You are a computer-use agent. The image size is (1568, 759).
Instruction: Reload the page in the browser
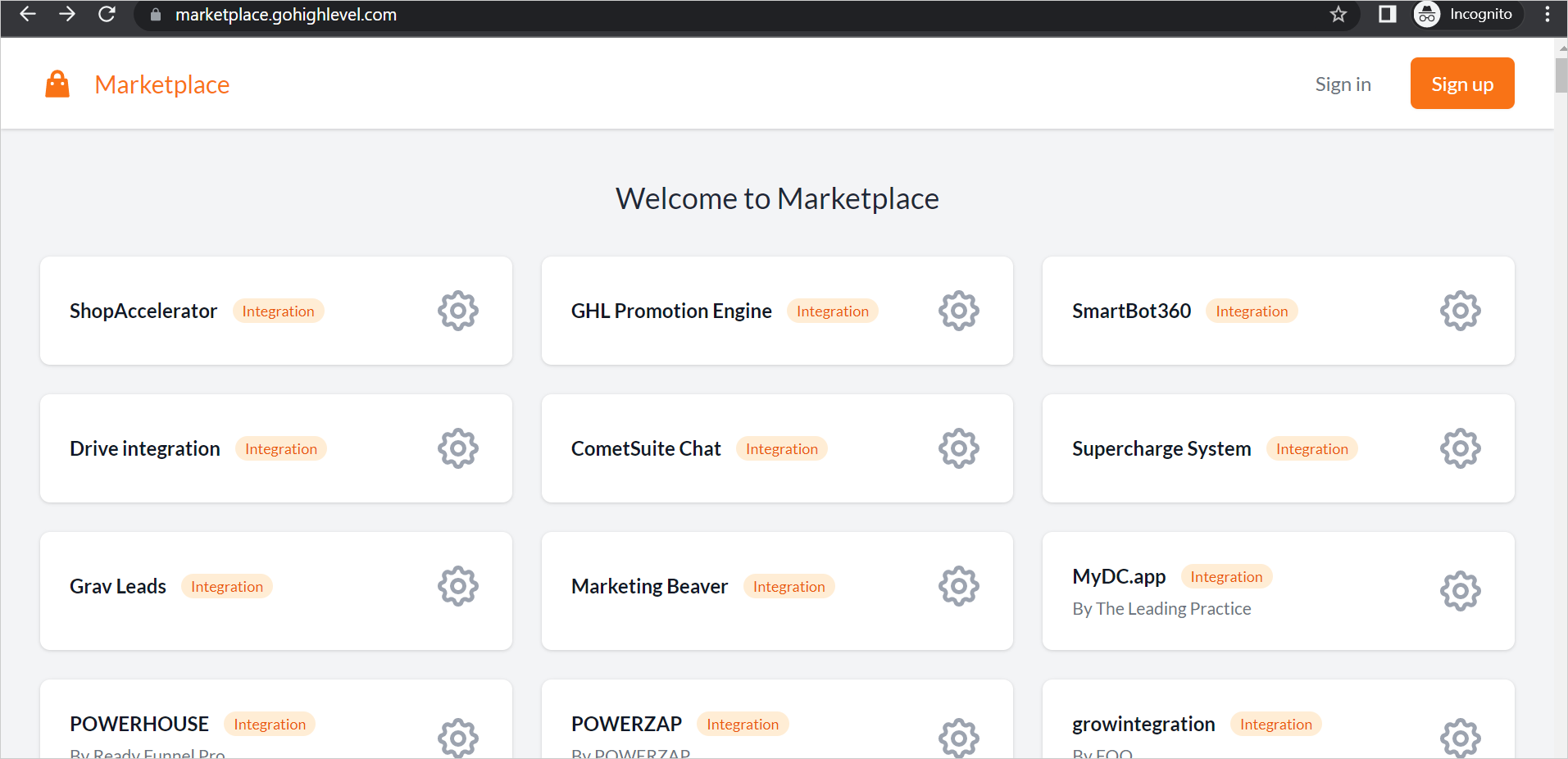point(107,15)
